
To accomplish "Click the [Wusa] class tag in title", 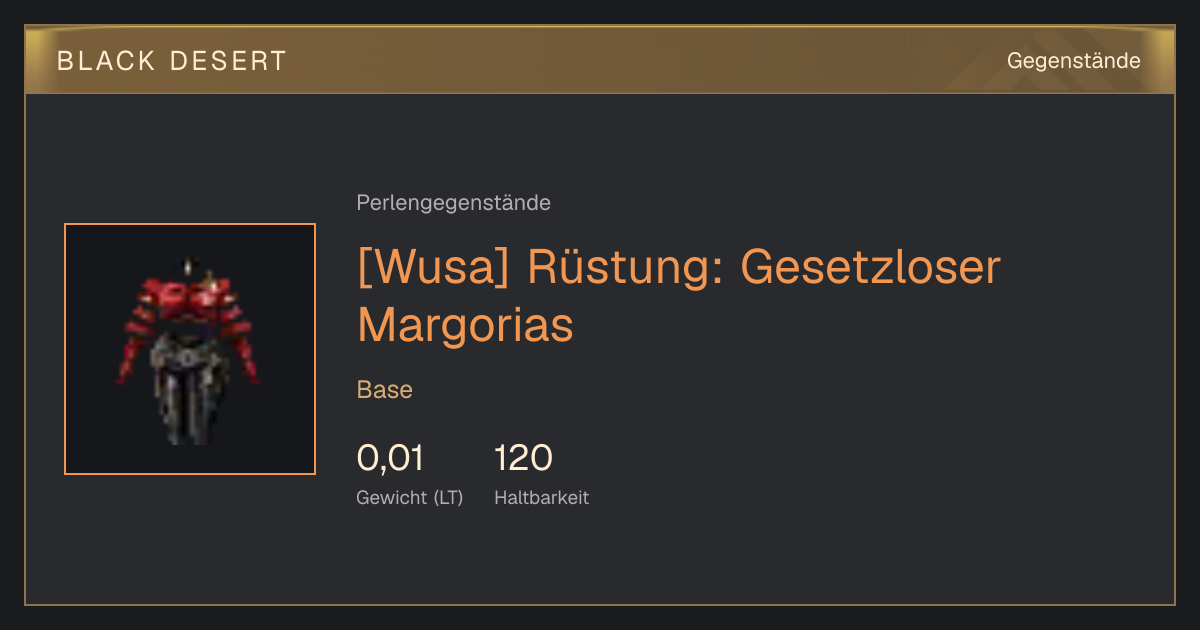I will coord(435,268).
